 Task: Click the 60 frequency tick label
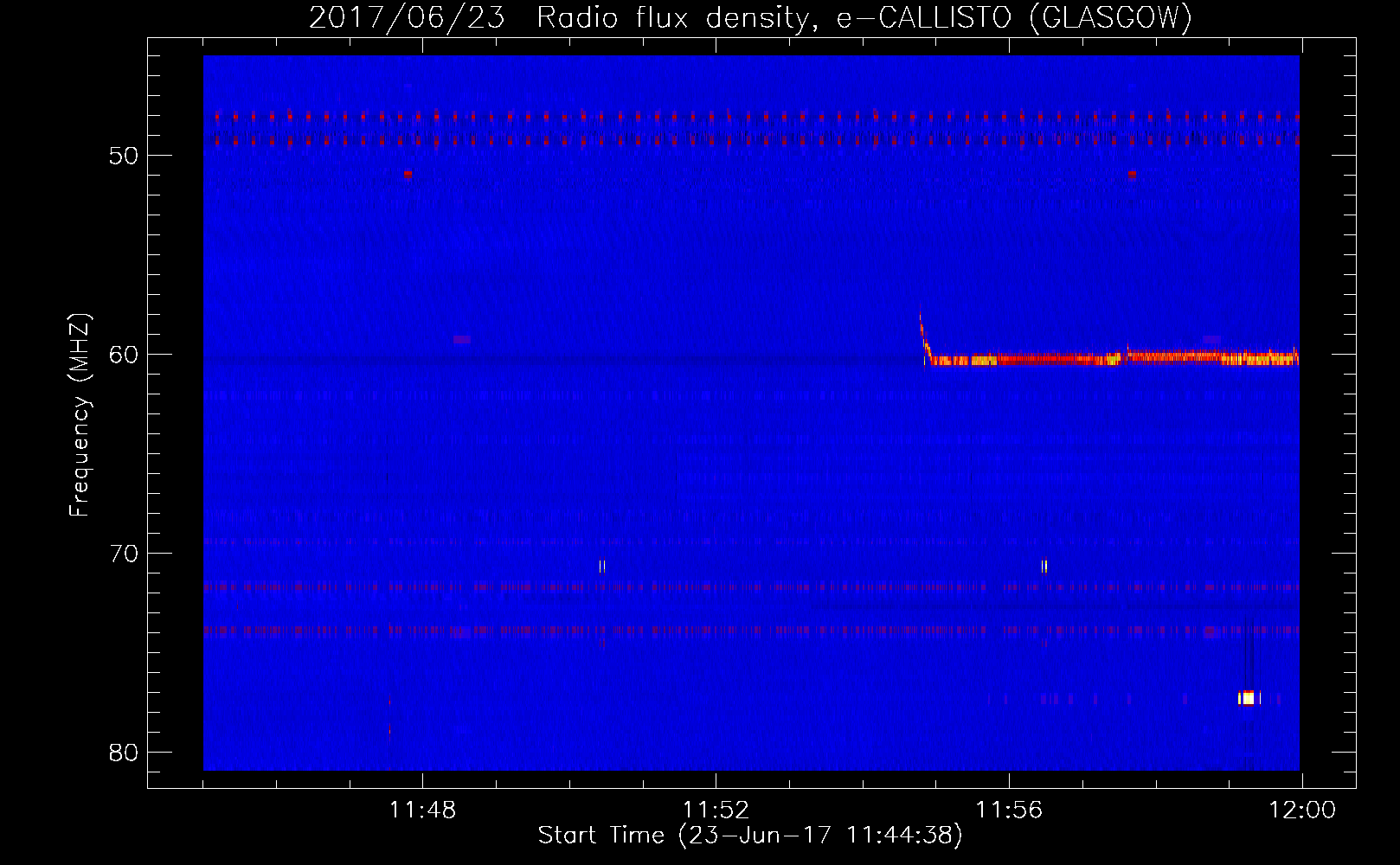(124, 355)
